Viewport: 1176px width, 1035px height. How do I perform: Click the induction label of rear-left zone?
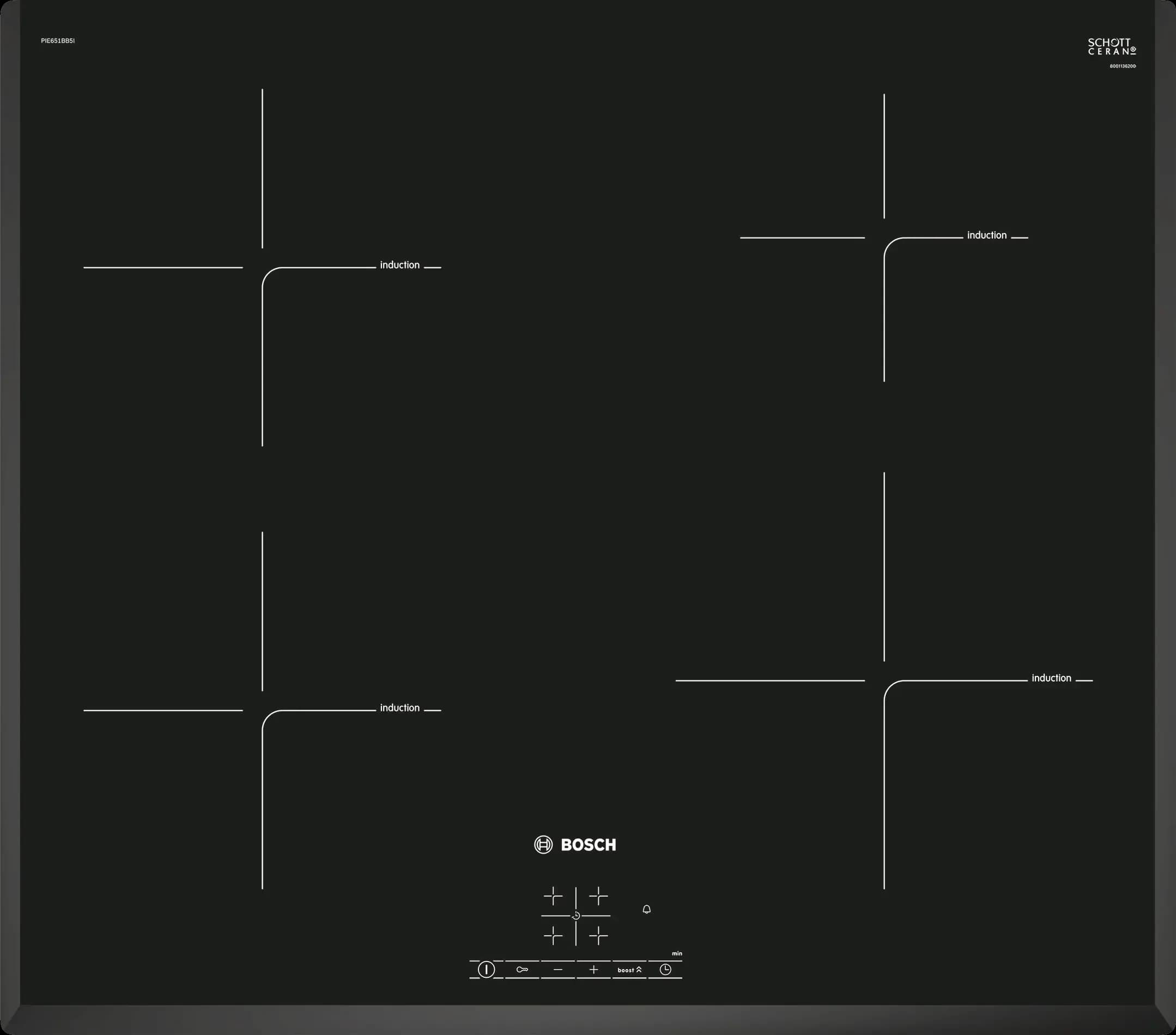(x=399, y=265)
